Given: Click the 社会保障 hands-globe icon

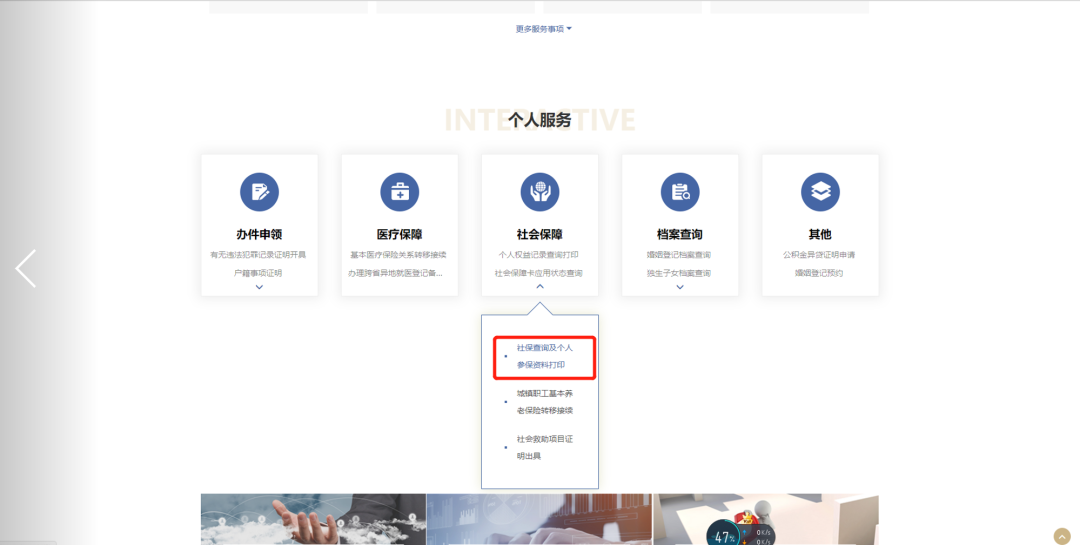Looking at the screenshot, I should click(540, 192).
